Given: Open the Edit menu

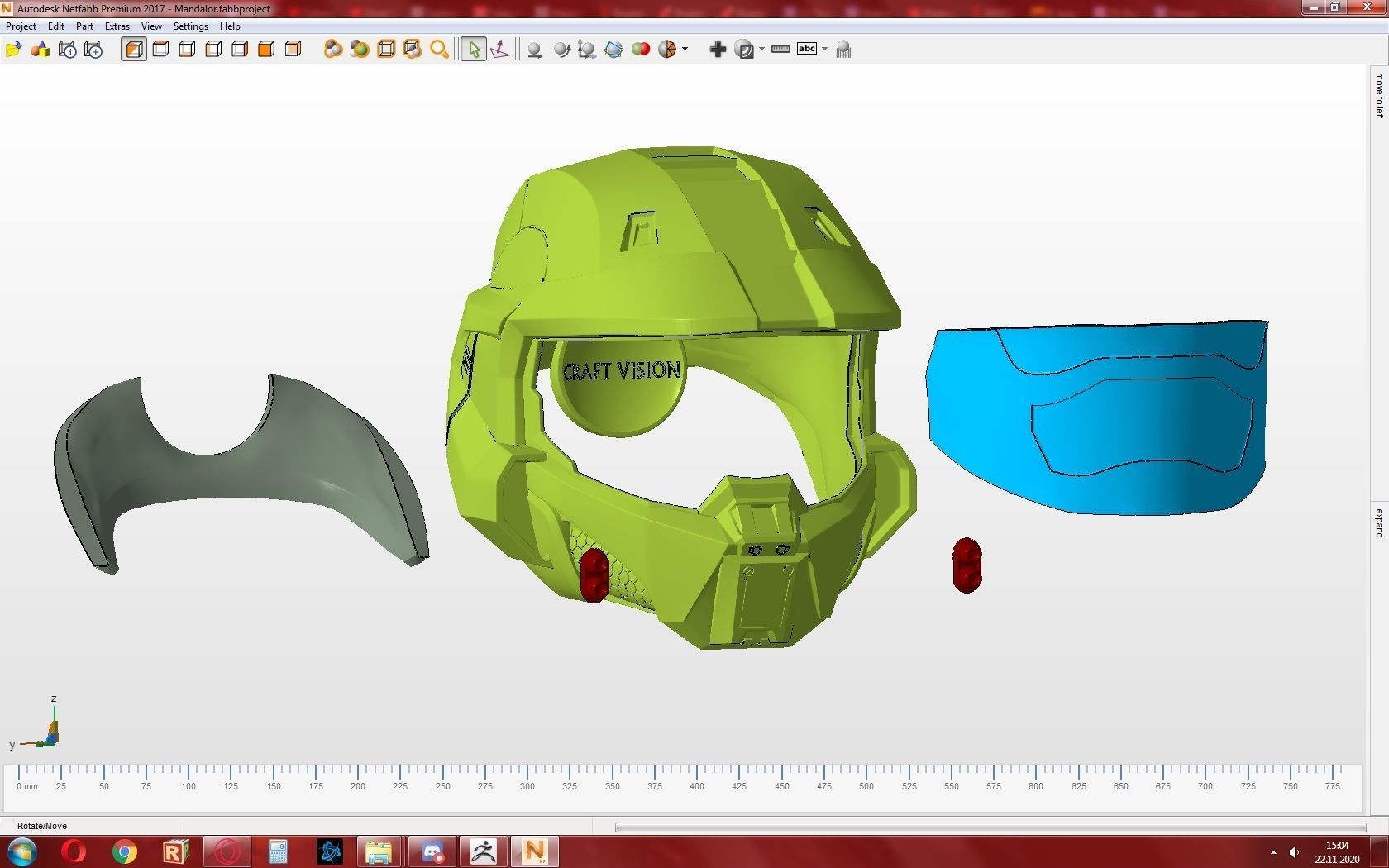Looking at the screenshot, I should 56,26.
